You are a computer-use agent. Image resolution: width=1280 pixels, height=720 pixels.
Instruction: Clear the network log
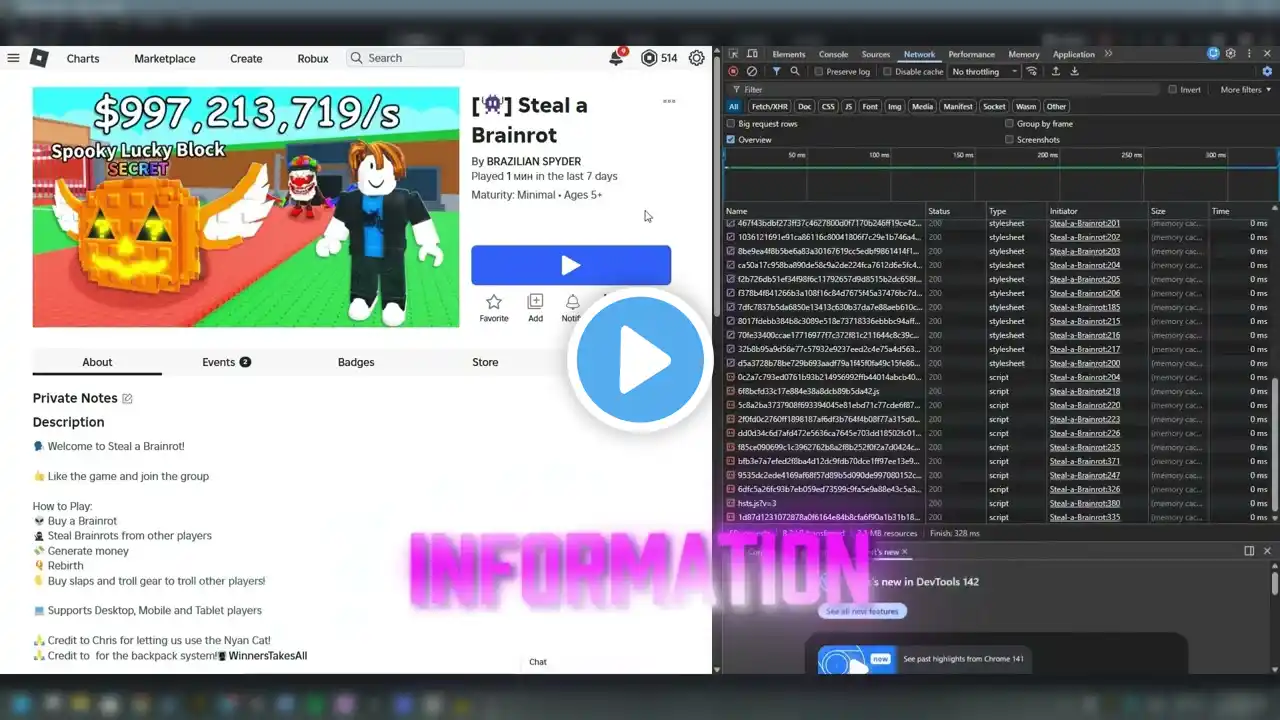(x=752, y=72)
